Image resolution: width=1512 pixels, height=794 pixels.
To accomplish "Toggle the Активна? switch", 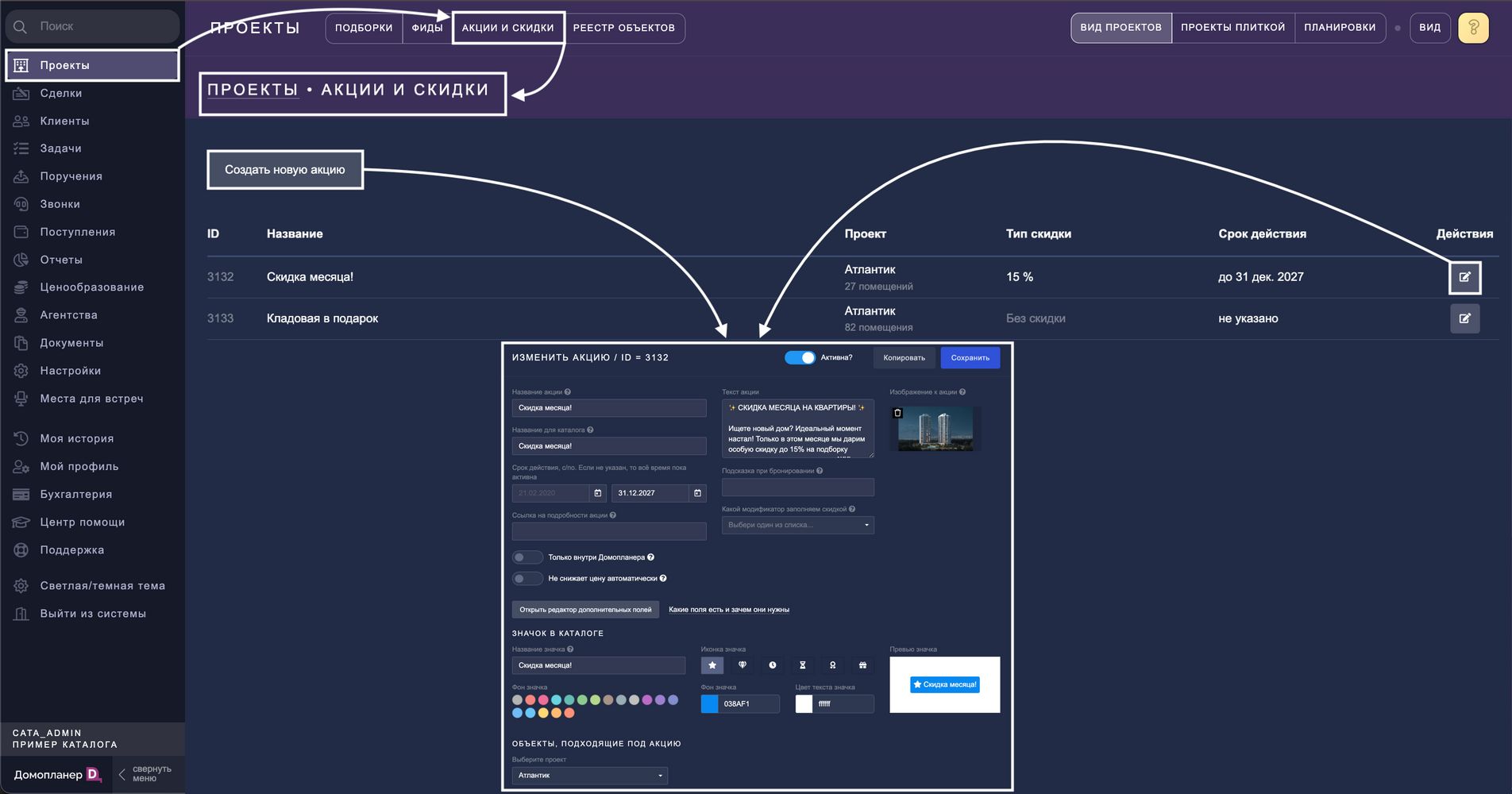I will 800,357.
